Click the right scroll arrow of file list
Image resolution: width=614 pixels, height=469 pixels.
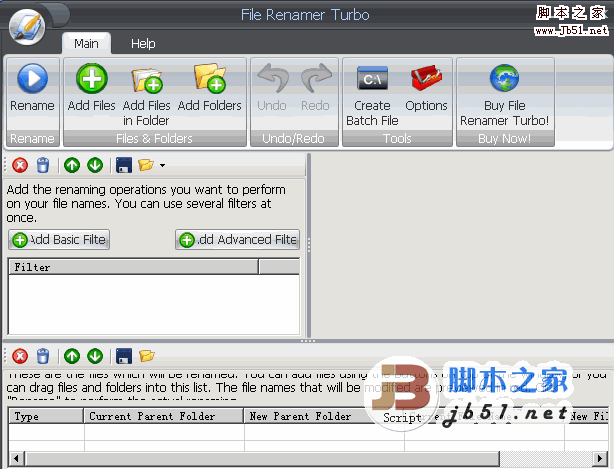600,458
